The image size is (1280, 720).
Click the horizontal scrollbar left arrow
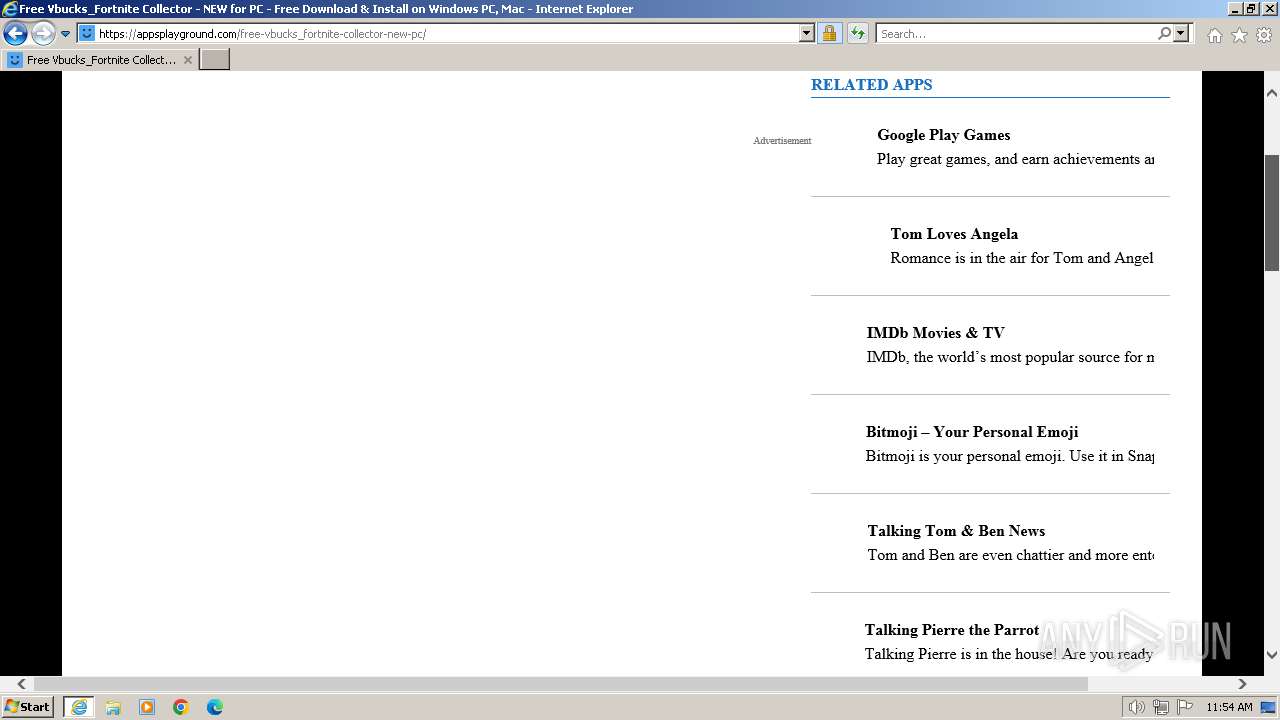tap(21, 684)
